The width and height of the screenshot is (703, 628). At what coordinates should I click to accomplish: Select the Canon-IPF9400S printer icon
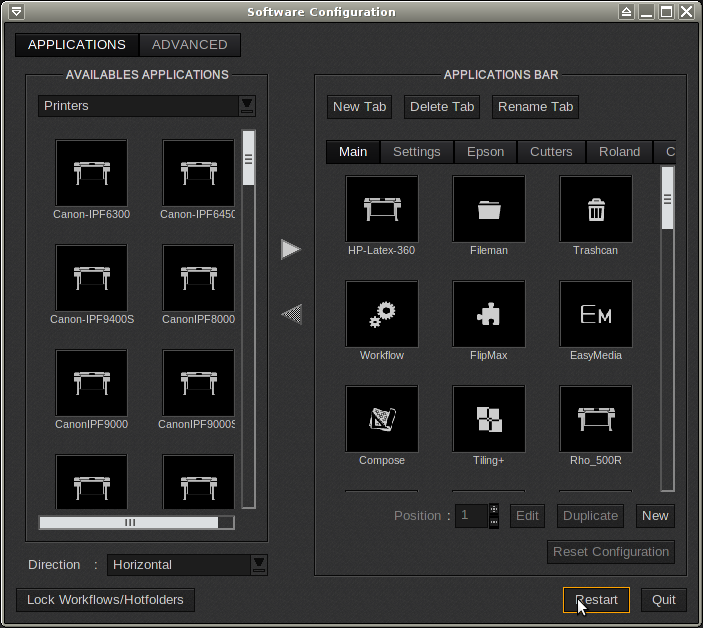pyautogui.click(x=91, y=277)
